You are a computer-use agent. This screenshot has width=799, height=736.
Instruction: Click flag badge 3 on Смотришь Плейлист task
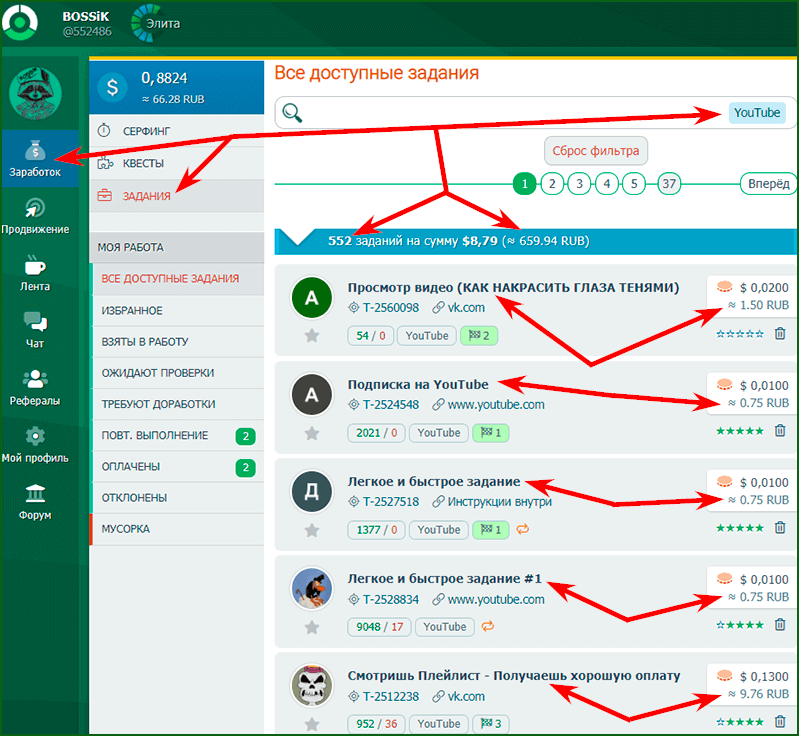pyautogui.click(x=491, y=724)
